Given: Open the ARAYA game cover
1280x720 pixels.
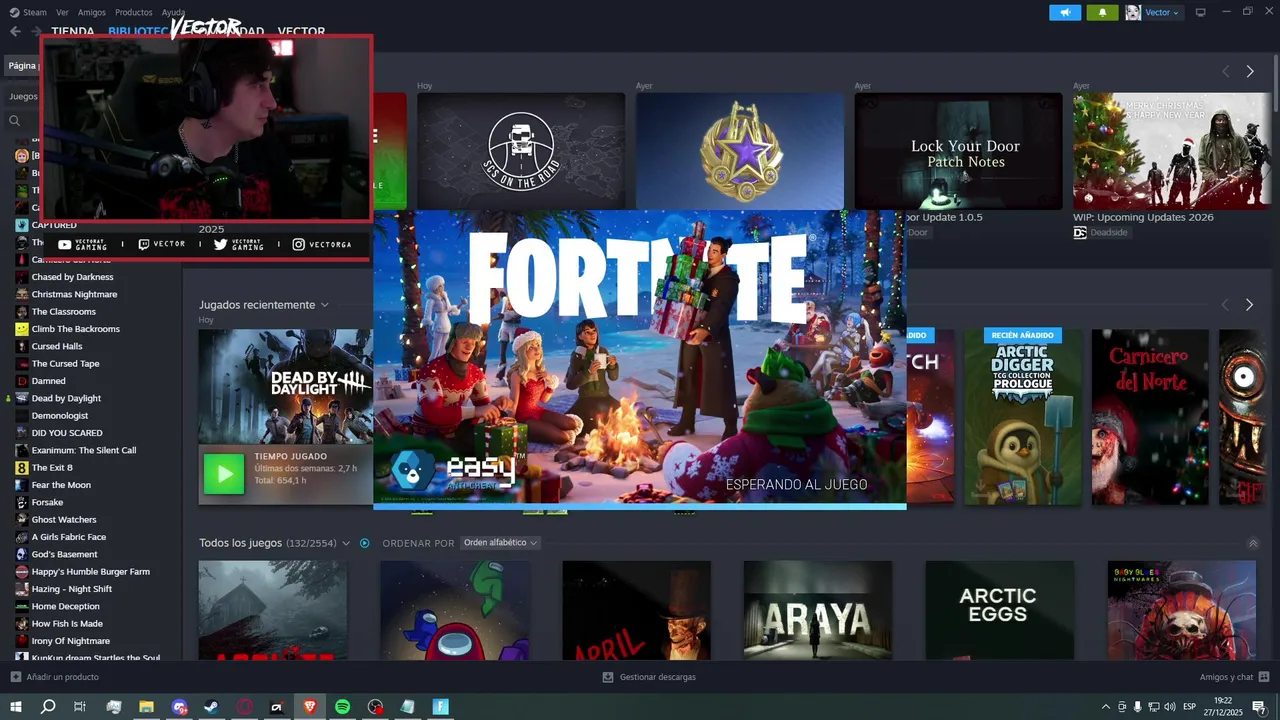Looking at the screenshot, I should (x=818, y=610).
